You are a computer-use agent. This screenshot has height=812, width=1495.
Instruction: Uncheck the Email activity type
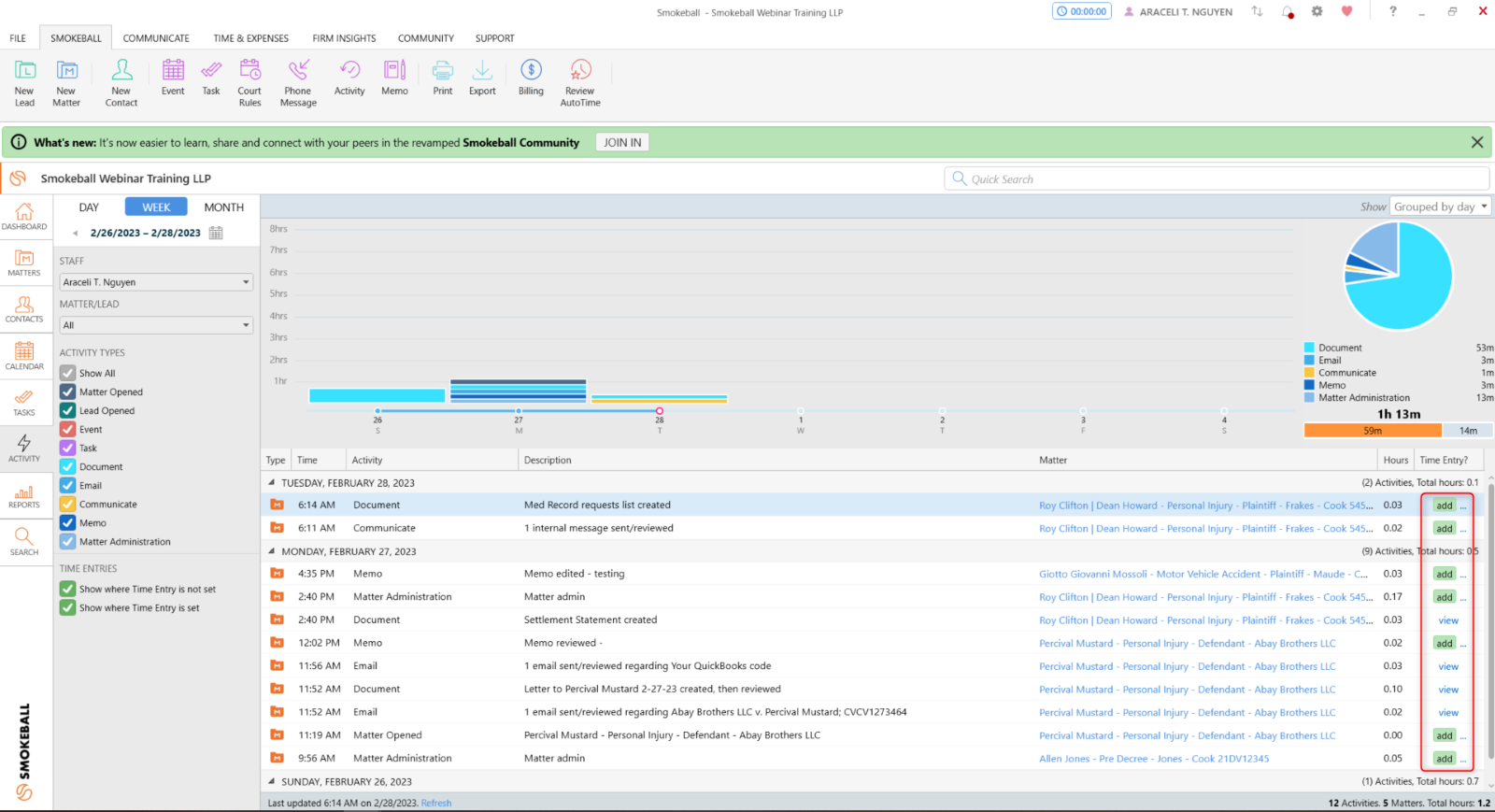[67, 485]
